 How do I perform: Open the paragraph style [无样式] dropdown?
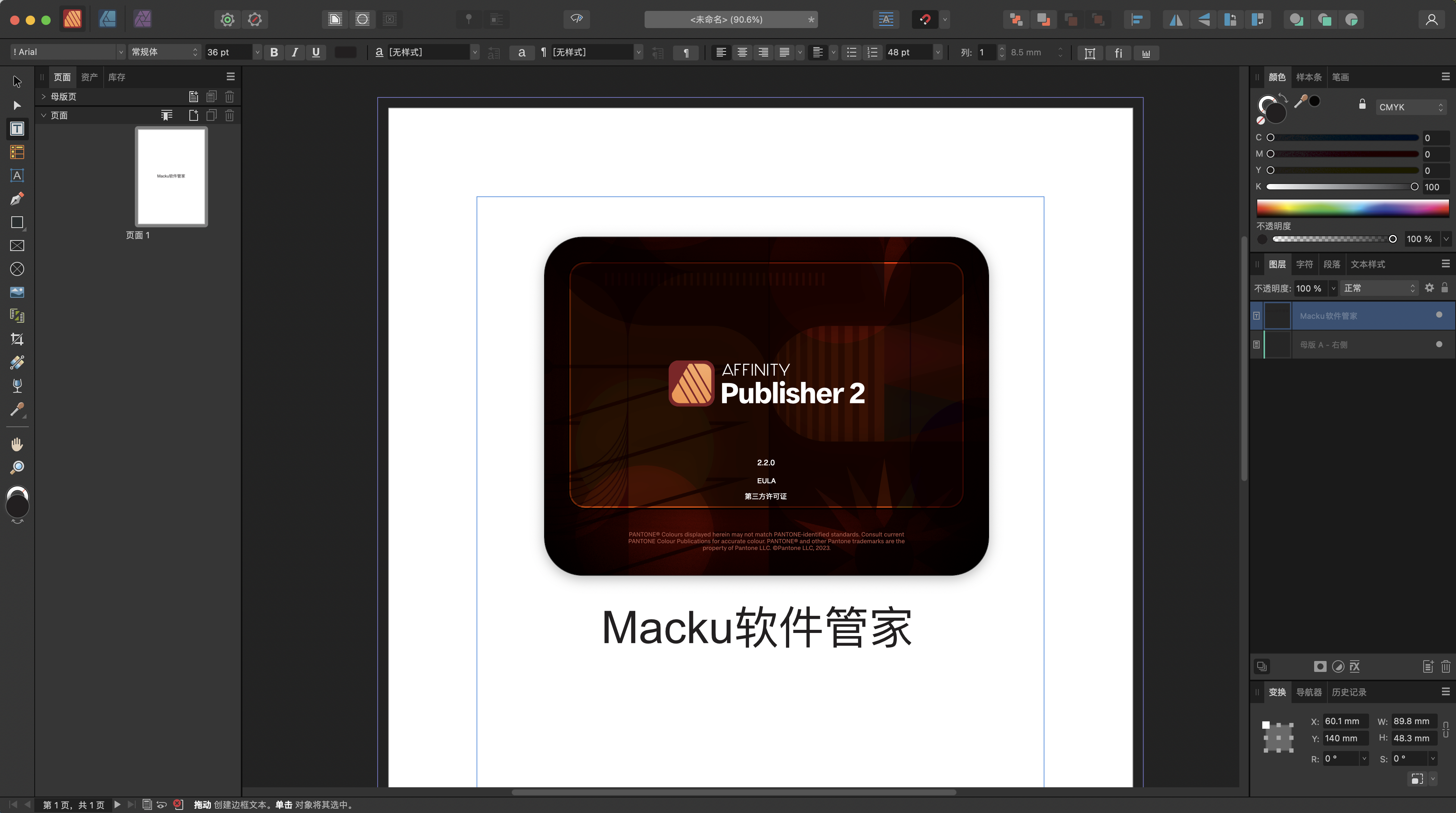tap(638, 53)
